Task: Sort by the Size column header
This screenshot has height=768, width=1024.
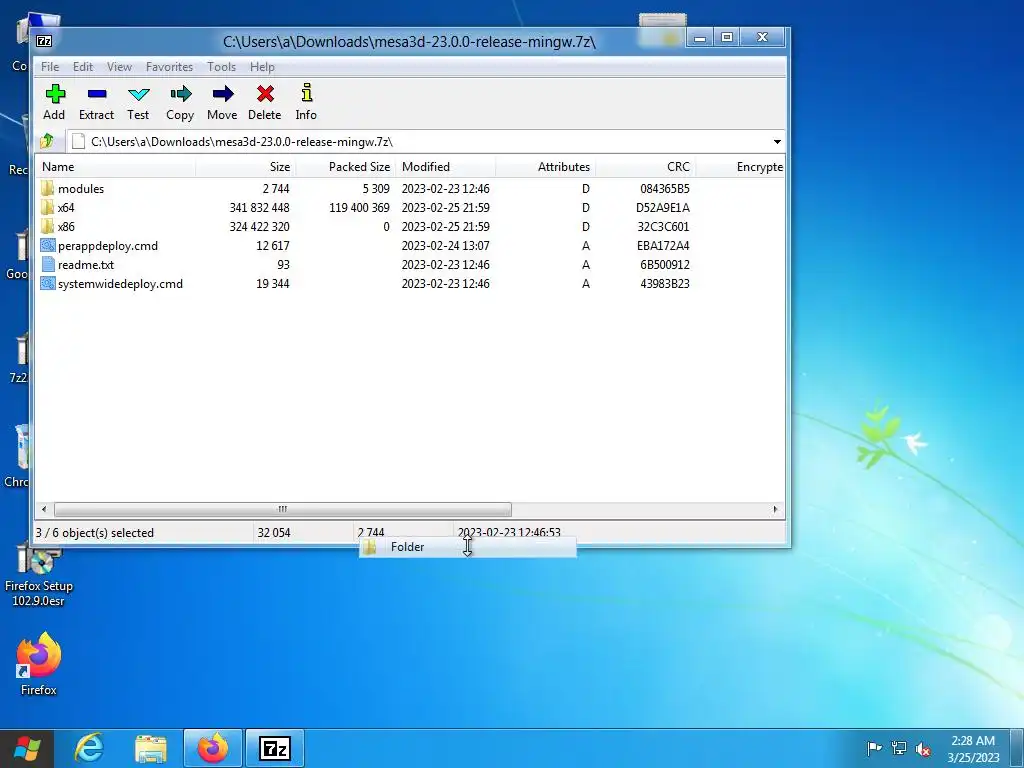Action: (x=246, y=167)
